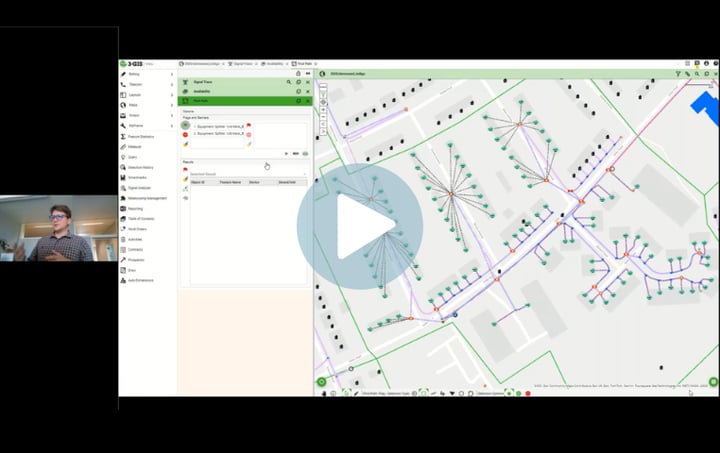Close the Availability panel
The width and height of the screenshot is (720, 453).
tap(308, 91)
